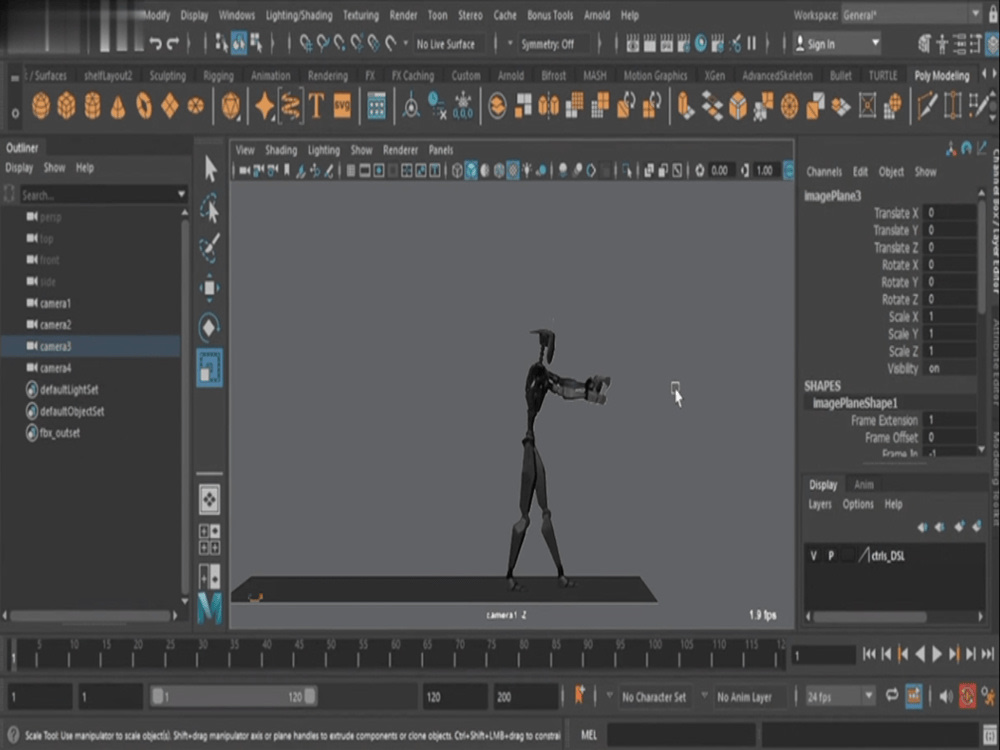
Task: Play the animation backwards
Action: pyautogui.click(x=920, y=654)
